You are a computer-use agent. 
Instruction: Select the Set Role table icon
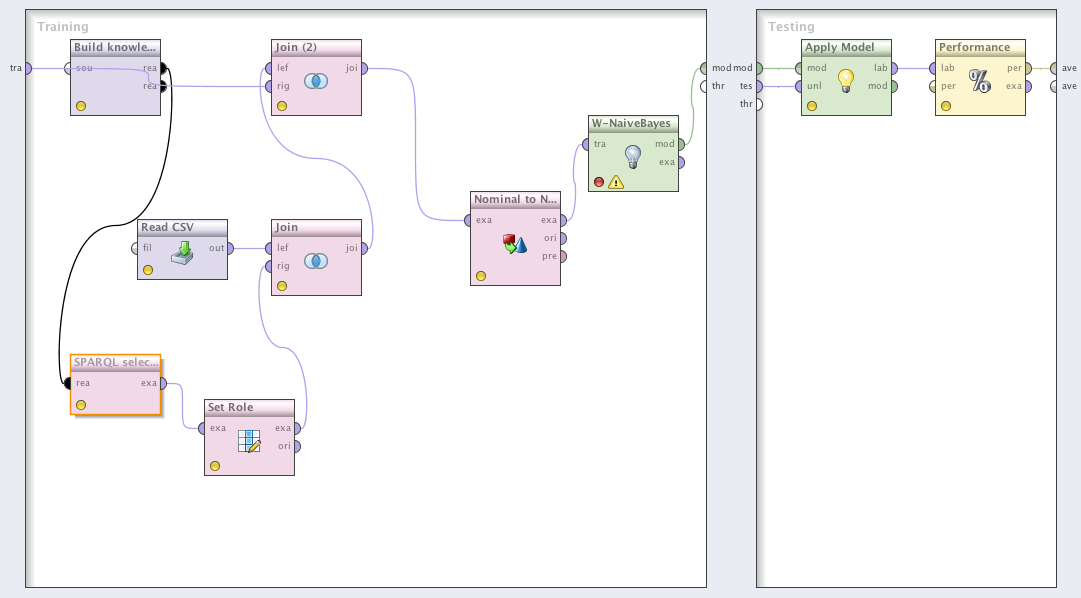[x=249, y=440]
